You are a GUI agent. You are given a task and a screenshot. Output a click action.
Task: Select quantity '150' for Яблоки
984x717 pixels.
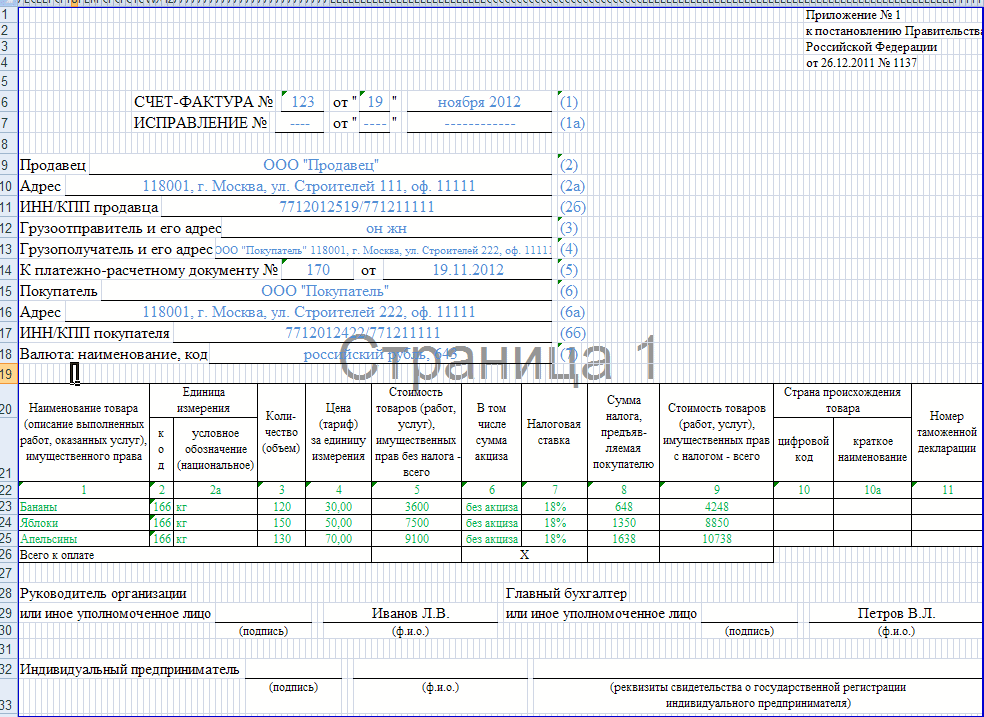click(282, 523)
